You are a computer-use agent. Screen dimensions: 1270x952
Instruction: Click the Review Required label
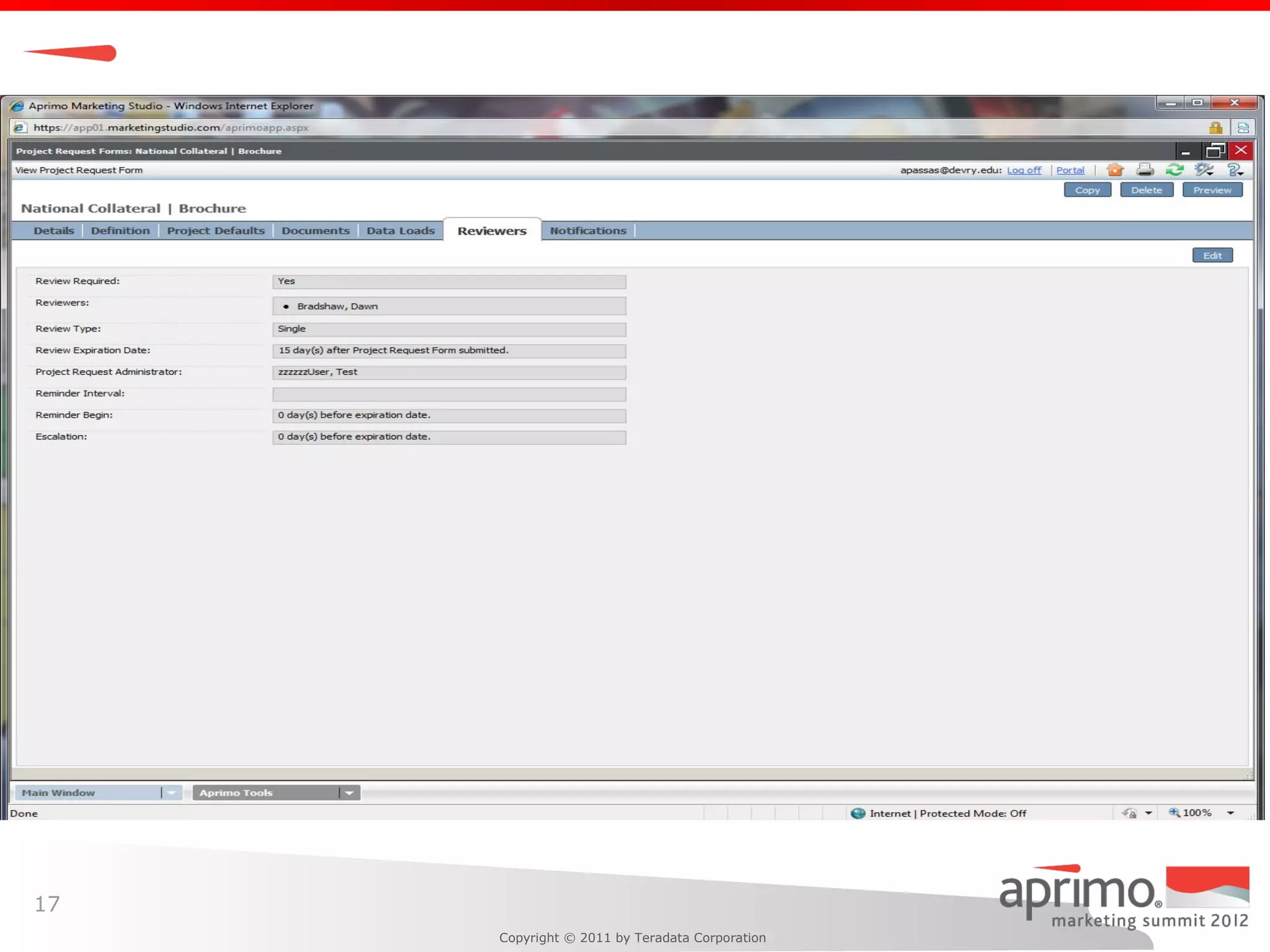[78, 281]
